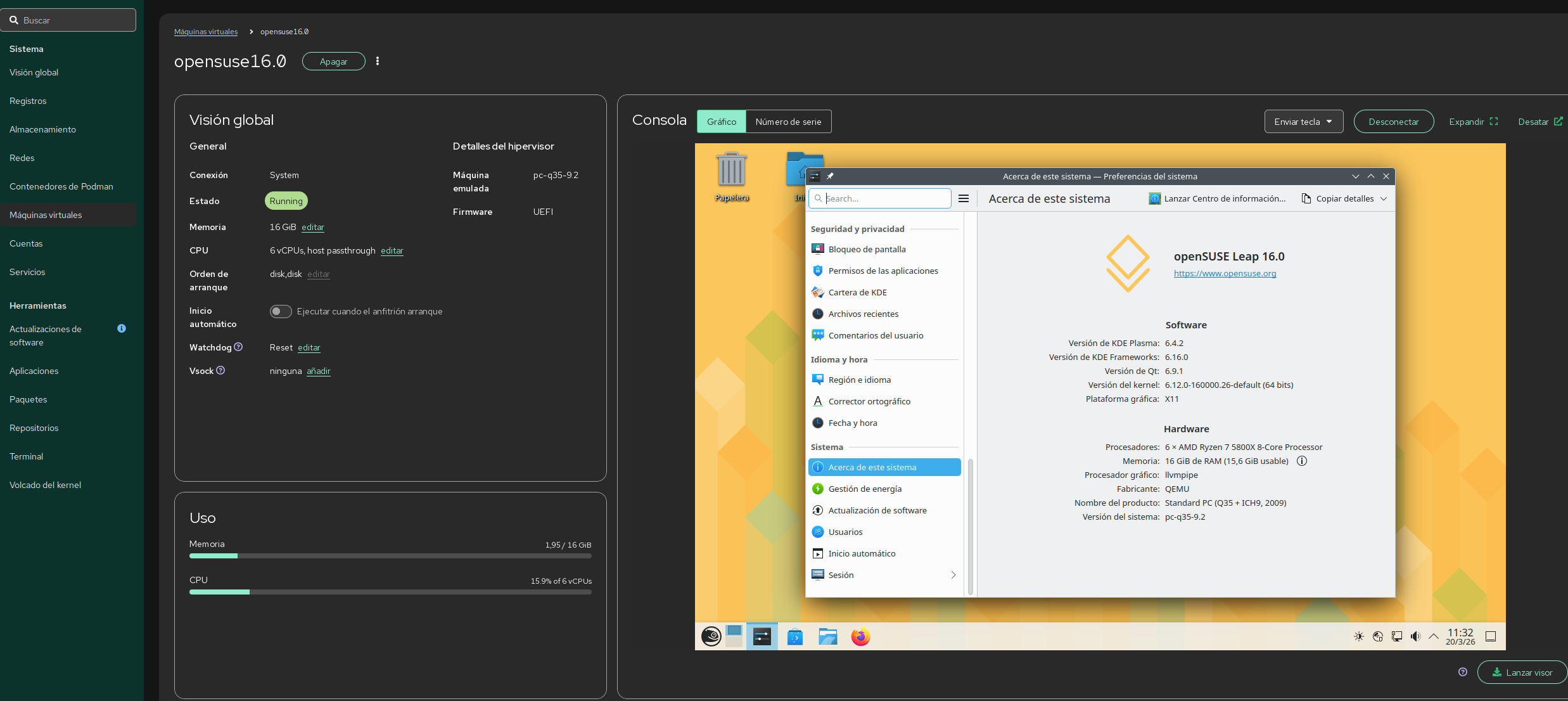The image size is (1568, 701).
Task: Open the kebab menu beside Apagar
Action: coord(378,61)
